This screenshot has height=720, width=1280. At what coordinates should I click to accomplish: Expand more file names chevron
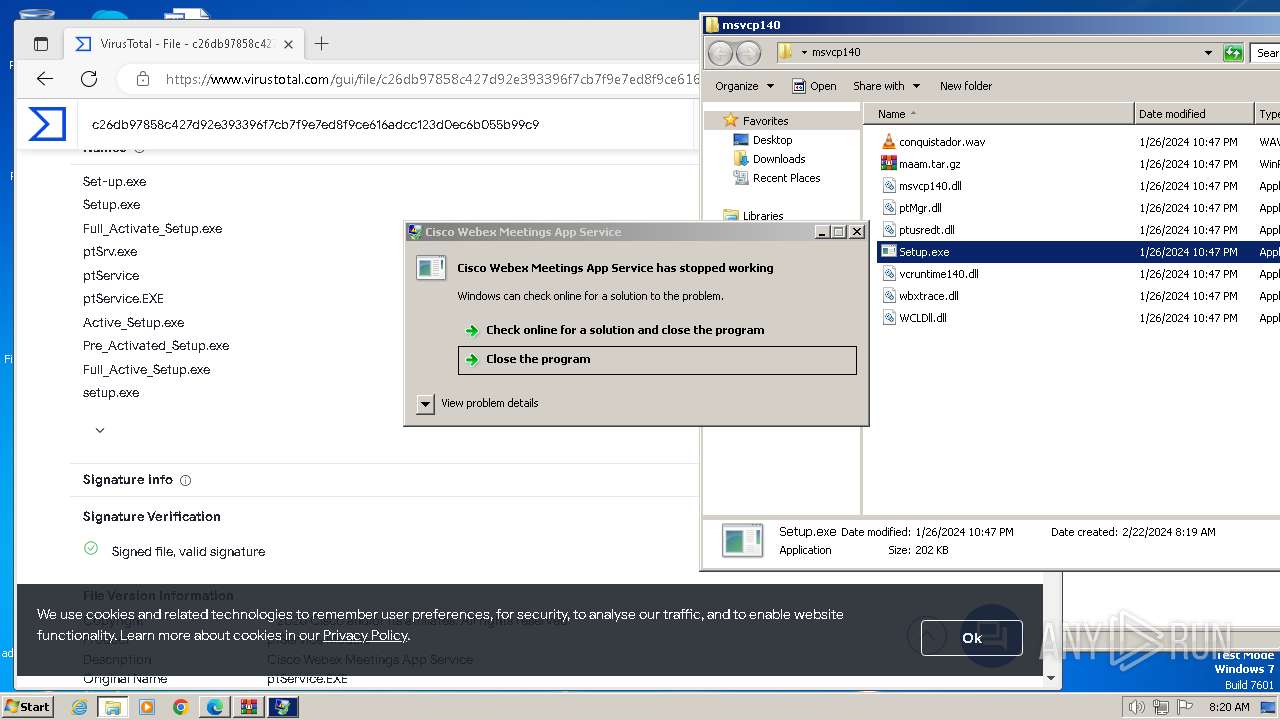coord(100,430)
